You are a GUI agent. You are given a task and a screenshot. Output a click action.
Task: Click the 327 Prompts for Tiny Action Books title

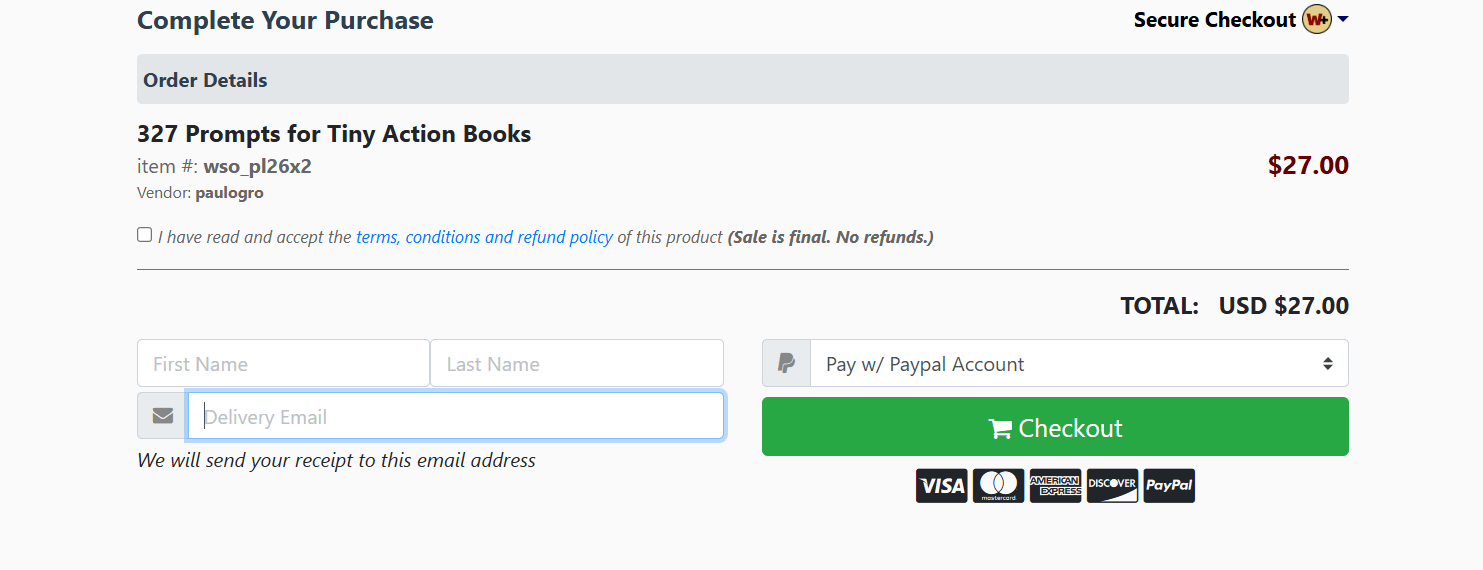(x=334, y=134)
